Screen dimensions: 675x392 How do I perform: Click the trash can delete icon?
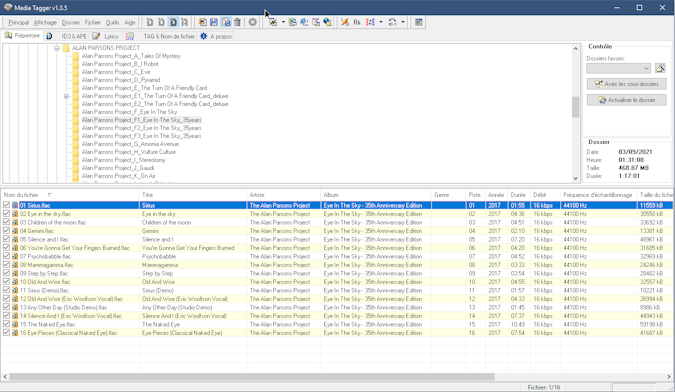237,22
